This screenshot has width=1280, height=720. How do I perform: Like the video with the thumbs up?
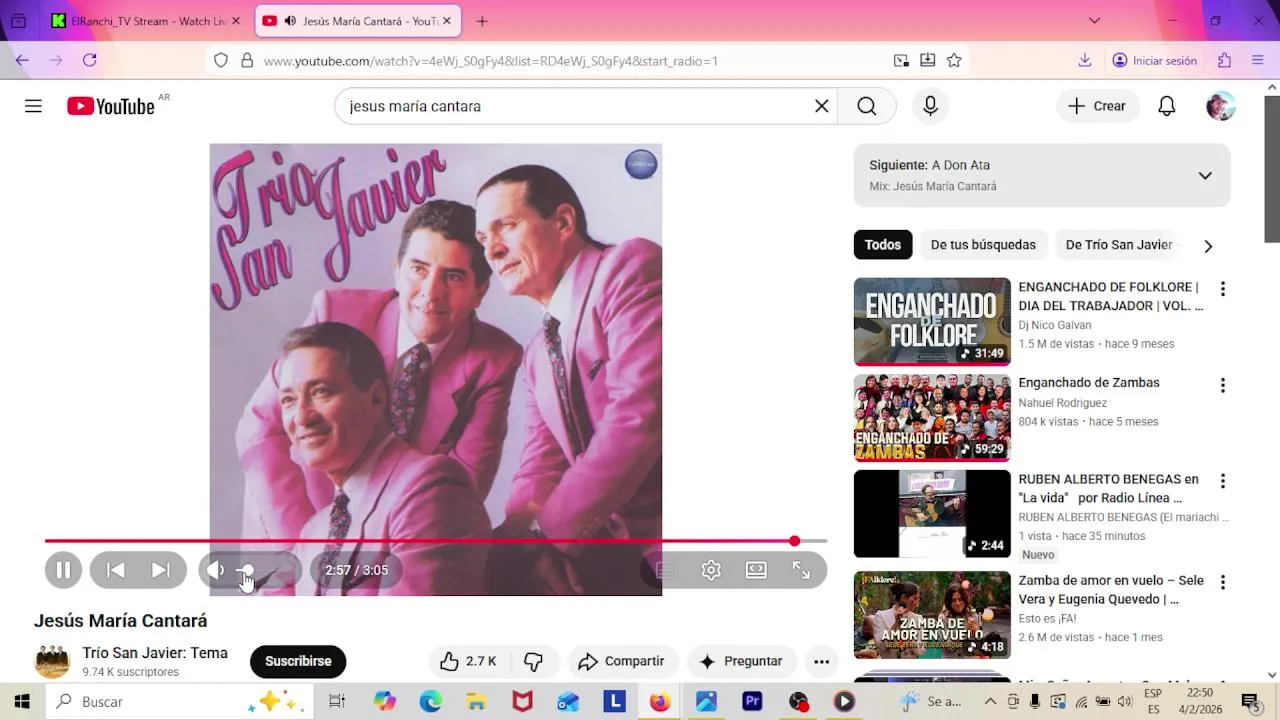pos(468,661)
